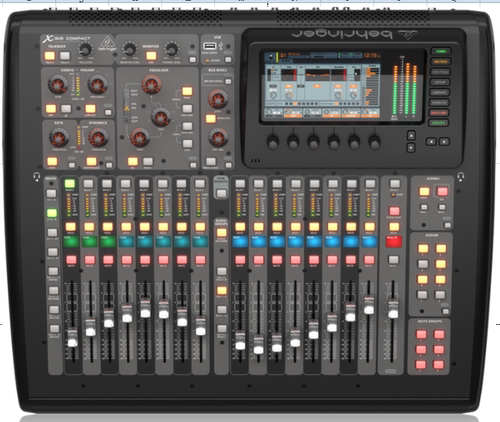The width and height of the screenshot is (500, 422).
Task: Click the Down arrow navigation button
Action: tap(411, 147)
